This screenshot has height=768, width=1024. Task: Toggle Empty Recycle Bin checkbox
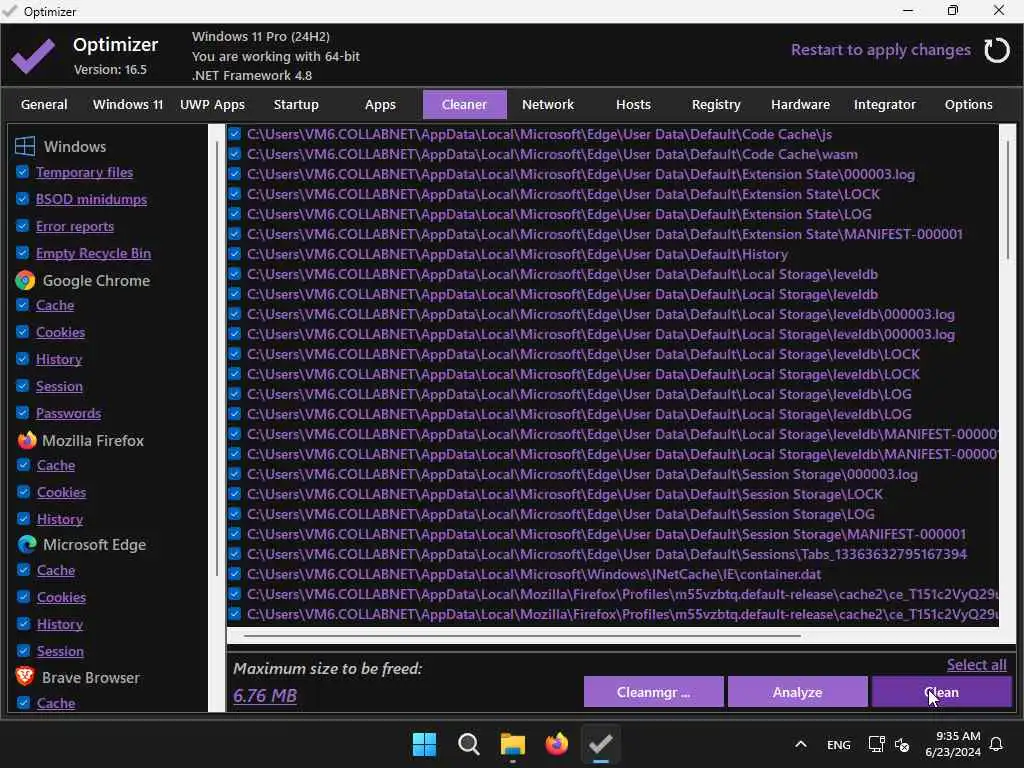point(22,252)
